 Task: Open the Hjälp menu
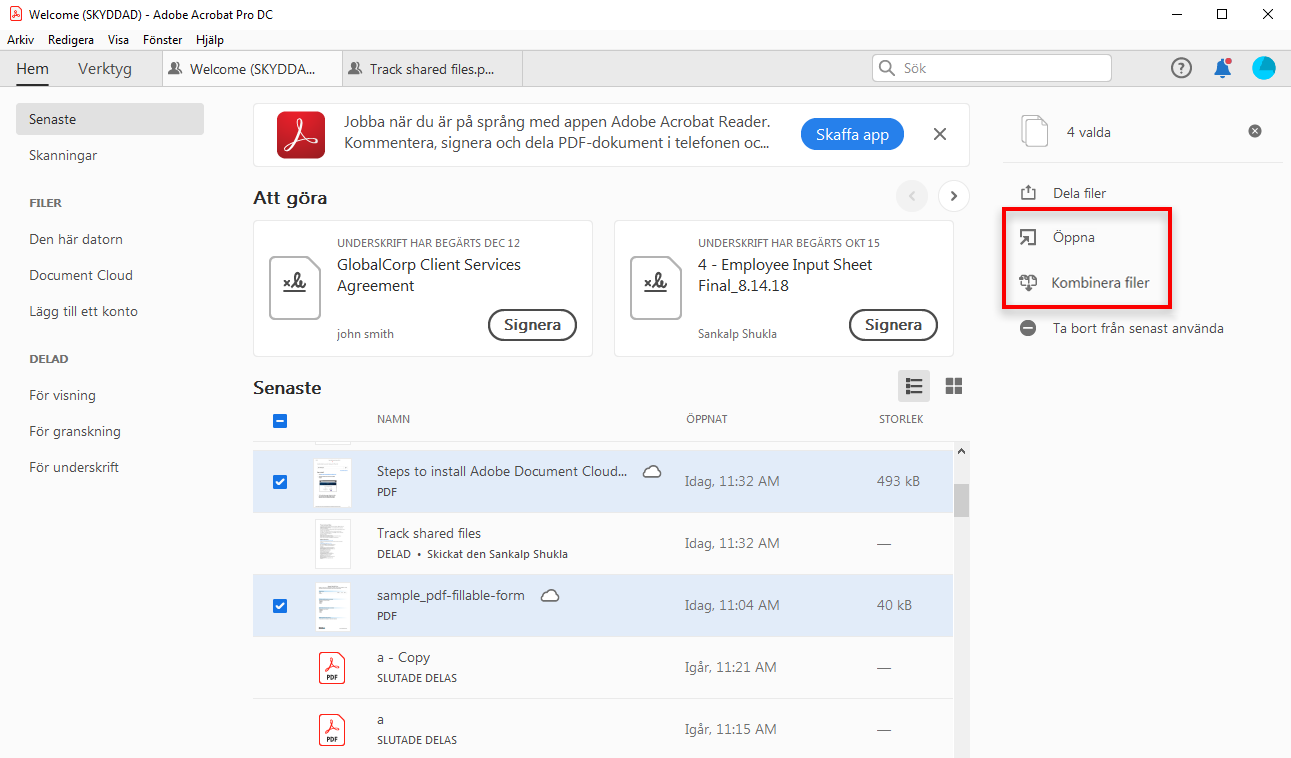pyautogui.click(x=210, y=40)
